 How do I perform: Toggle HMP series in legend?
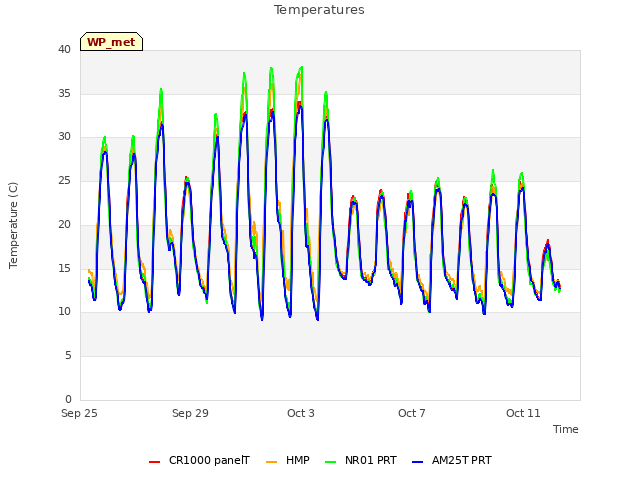coord(288,460)
